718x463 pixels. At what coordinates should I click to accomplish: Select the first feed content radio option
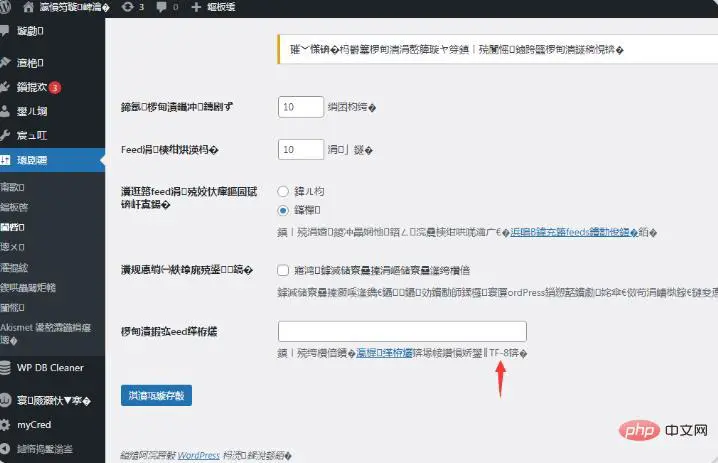(x=283, y=191)
